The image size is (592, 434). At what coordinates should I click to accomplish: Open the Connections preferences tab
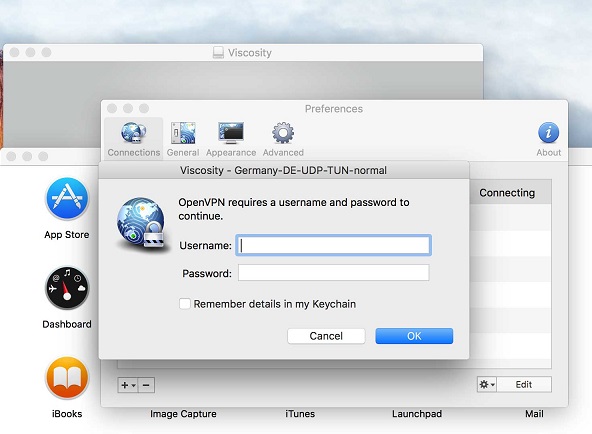tap(134, 139)
